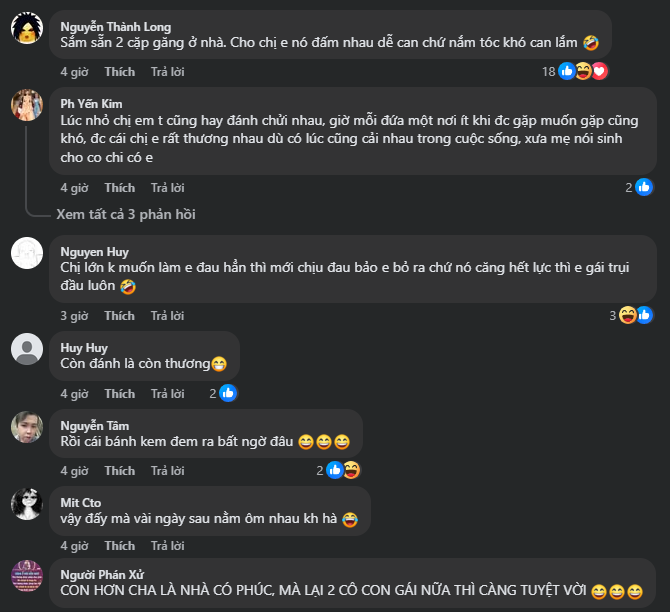Open Nguyễn Tâm's profile avatar

tap(26, 427)
